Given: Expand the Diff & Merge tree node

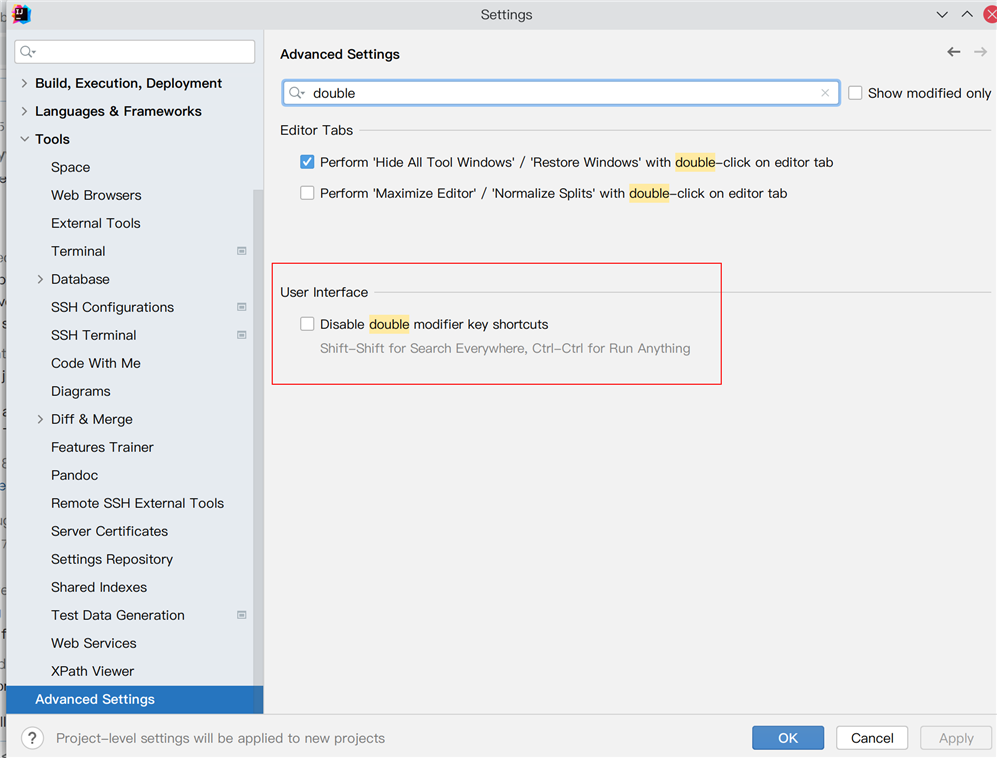Looking at the screenshot, I should coord(40,419).
